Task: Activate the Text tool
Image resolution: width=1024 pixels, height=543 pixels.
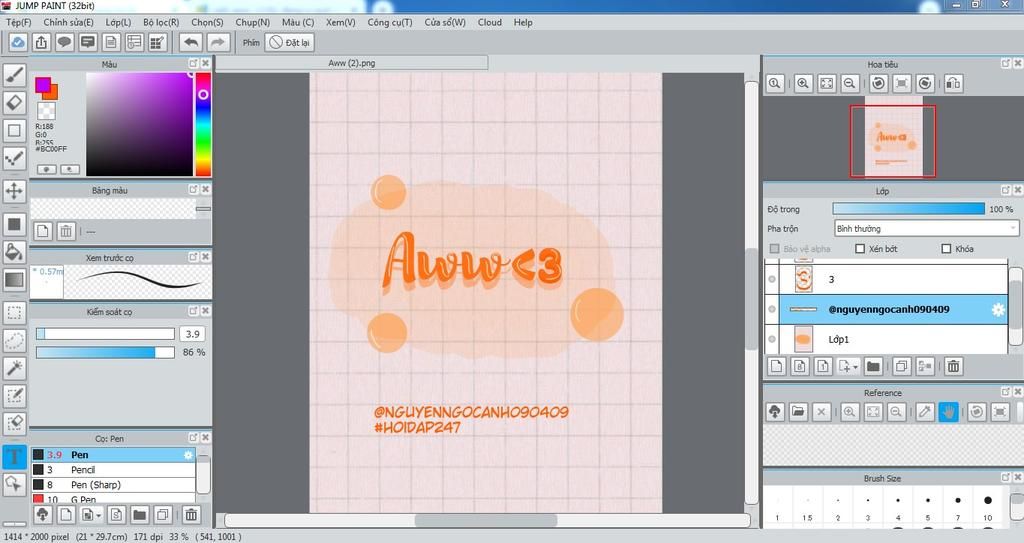Action: 14,456
